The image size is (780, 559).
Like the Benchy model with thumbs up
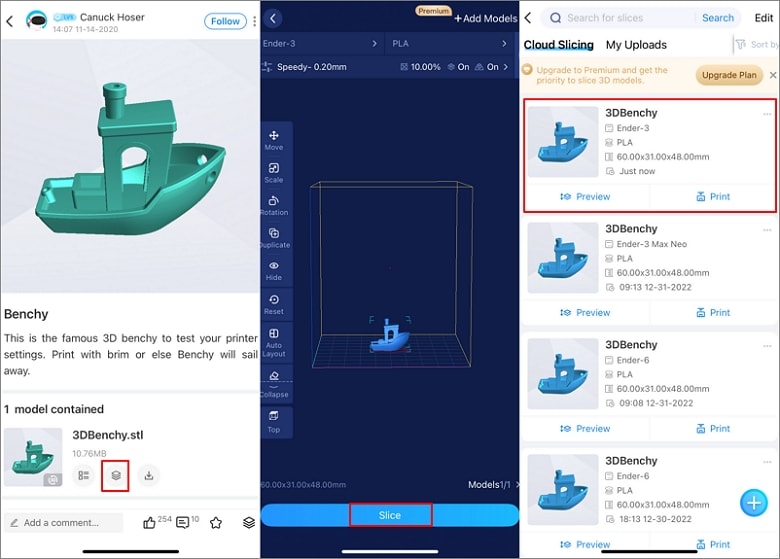(149, 523)
